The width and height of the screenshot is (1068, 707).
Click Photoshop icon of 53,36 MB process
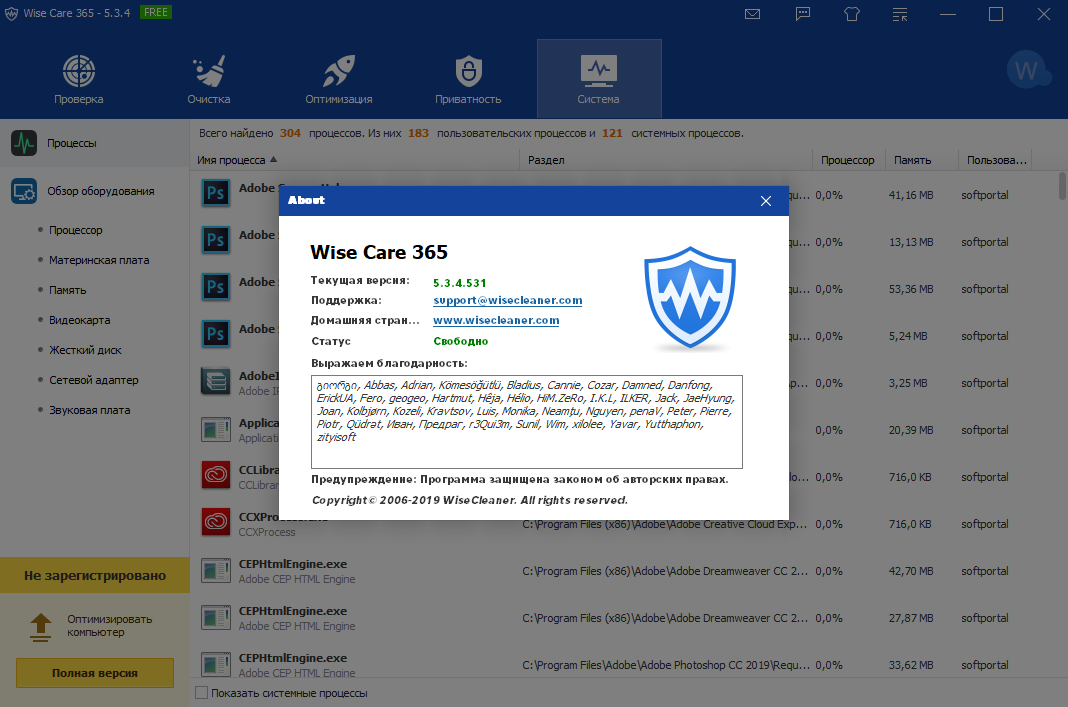pos(216,287)
